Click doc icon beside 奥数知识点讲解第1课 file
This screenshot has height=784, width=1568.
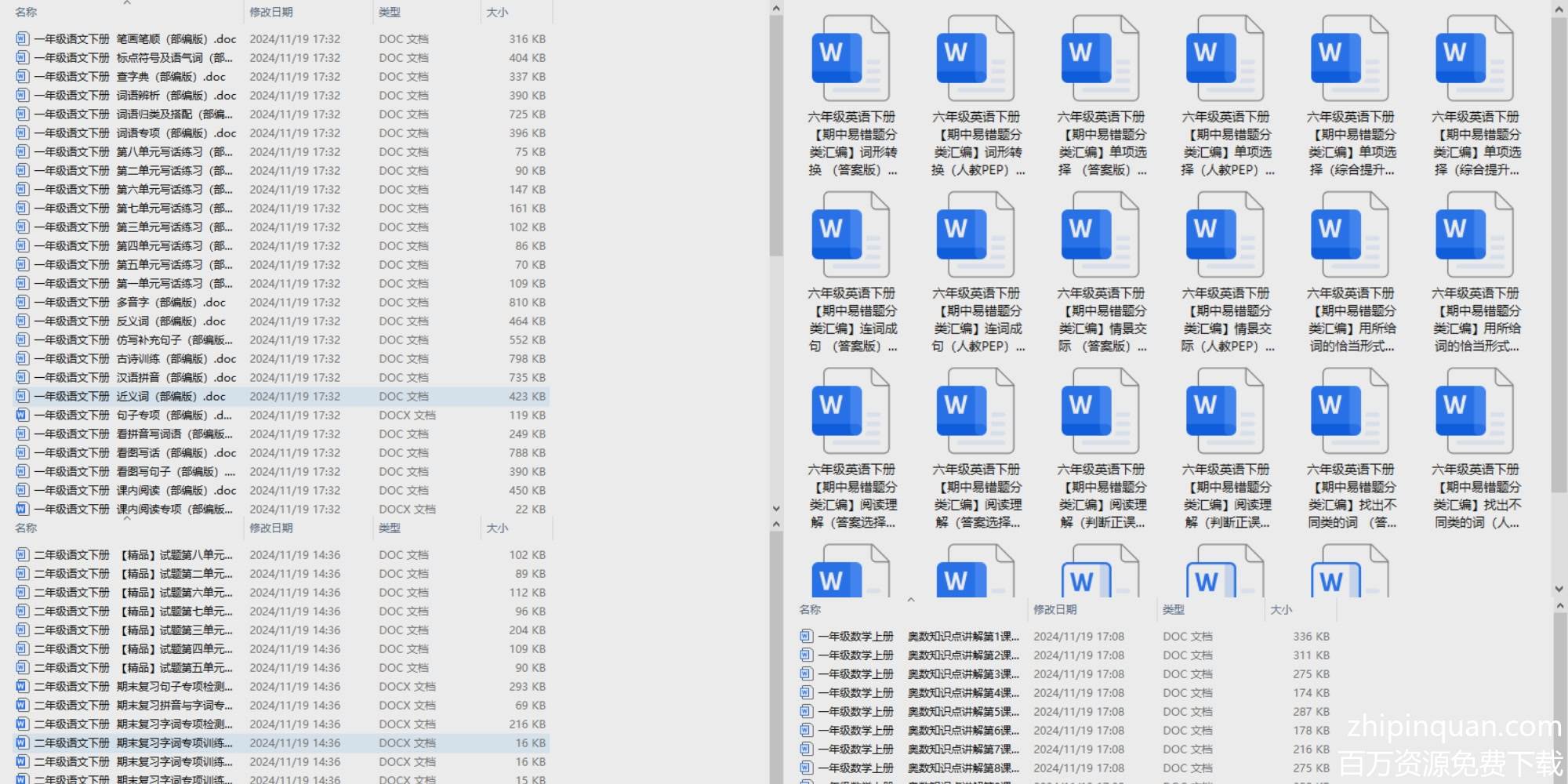tap(806, 637)
